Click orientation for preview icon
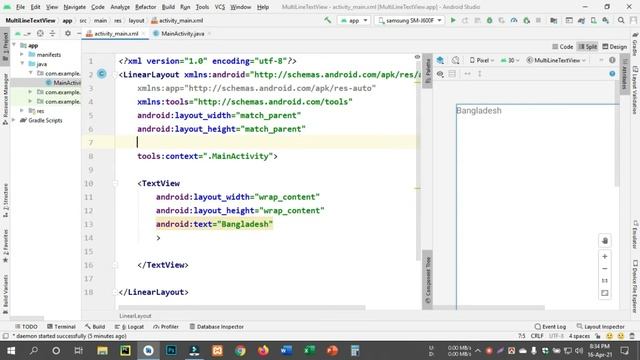Screen dimensions: 640x360 coord(456,60)
